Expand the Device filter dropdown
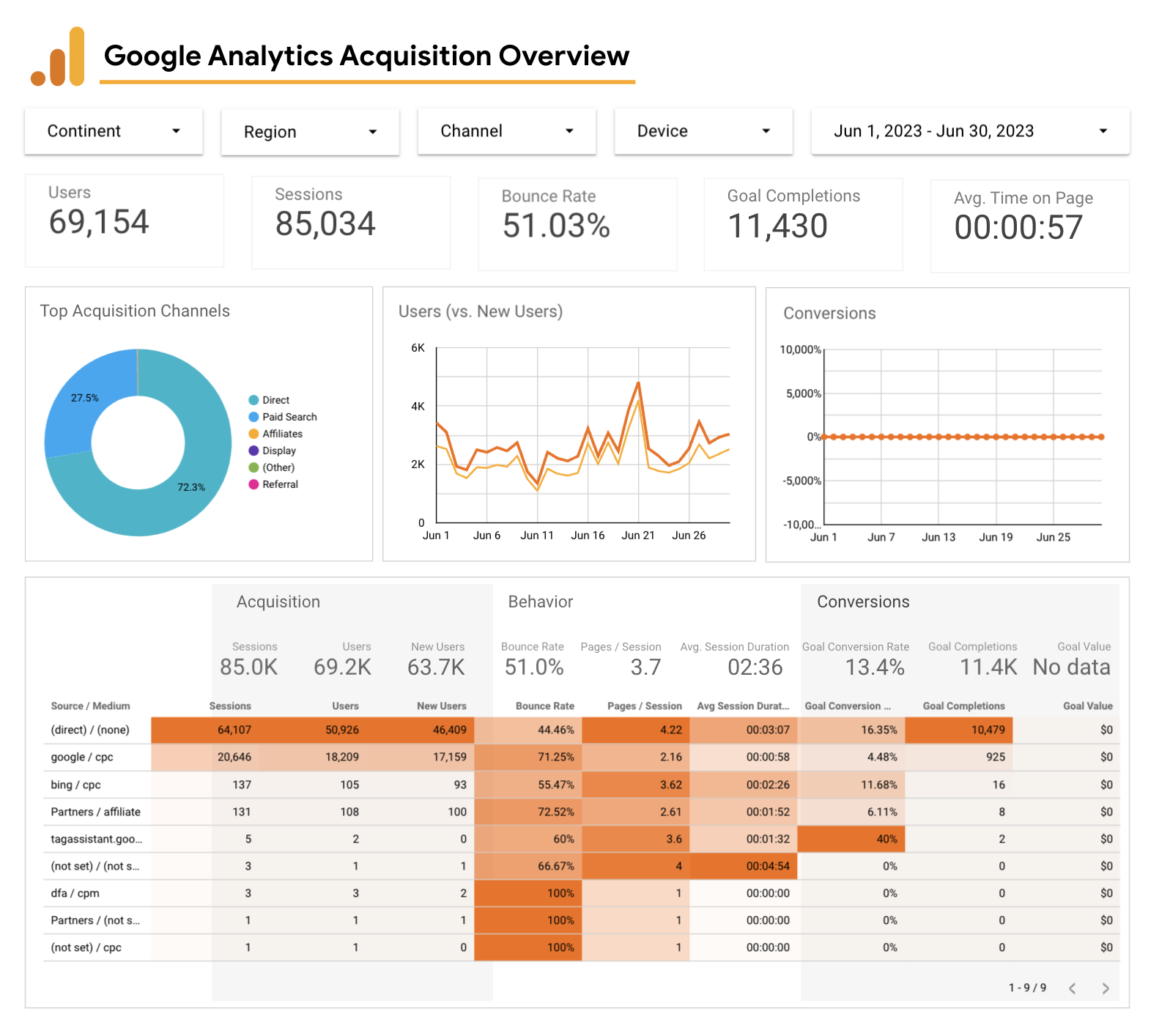The height and width of the screenshot is (1036, 1159). tap(703, 131)
